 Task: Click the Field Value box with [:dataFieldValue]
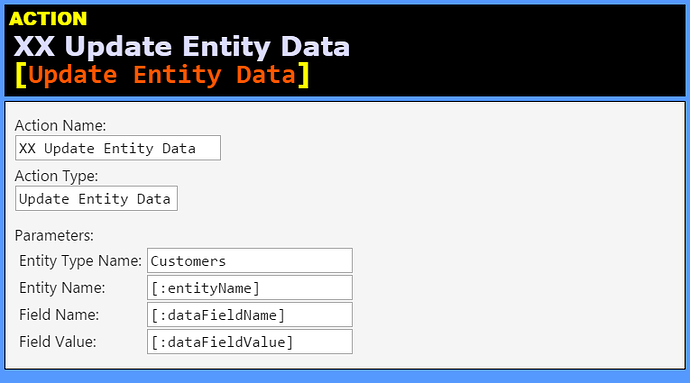pos(250,342)
